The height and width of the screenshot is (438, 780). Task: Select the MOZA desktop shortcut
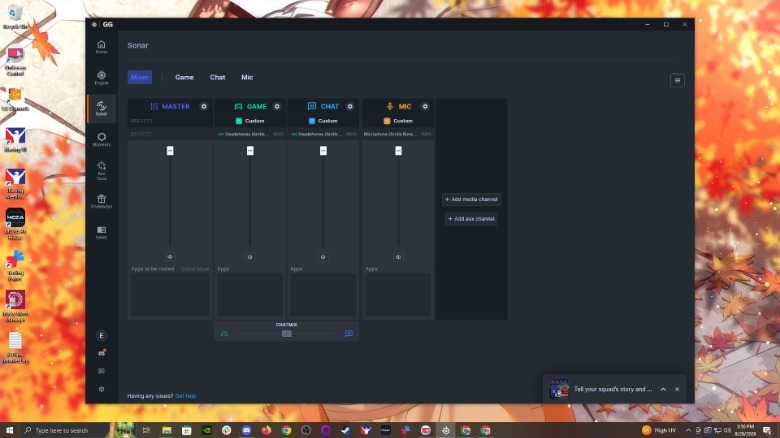15,224
